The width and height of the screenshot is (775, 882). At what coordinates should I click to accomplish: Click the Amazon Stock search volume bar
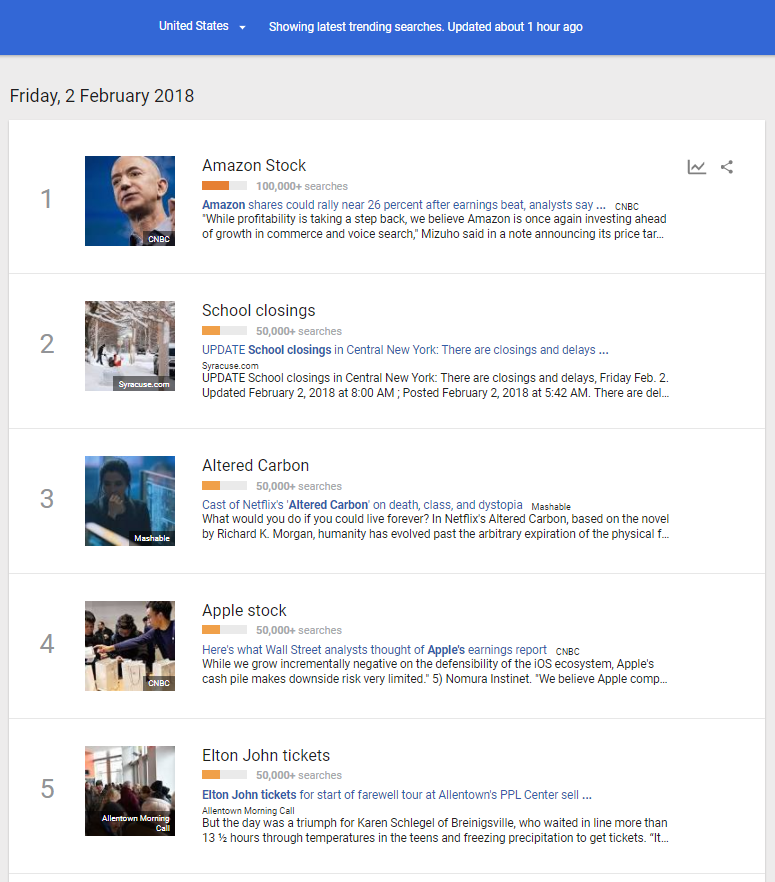tap(224, 186)
